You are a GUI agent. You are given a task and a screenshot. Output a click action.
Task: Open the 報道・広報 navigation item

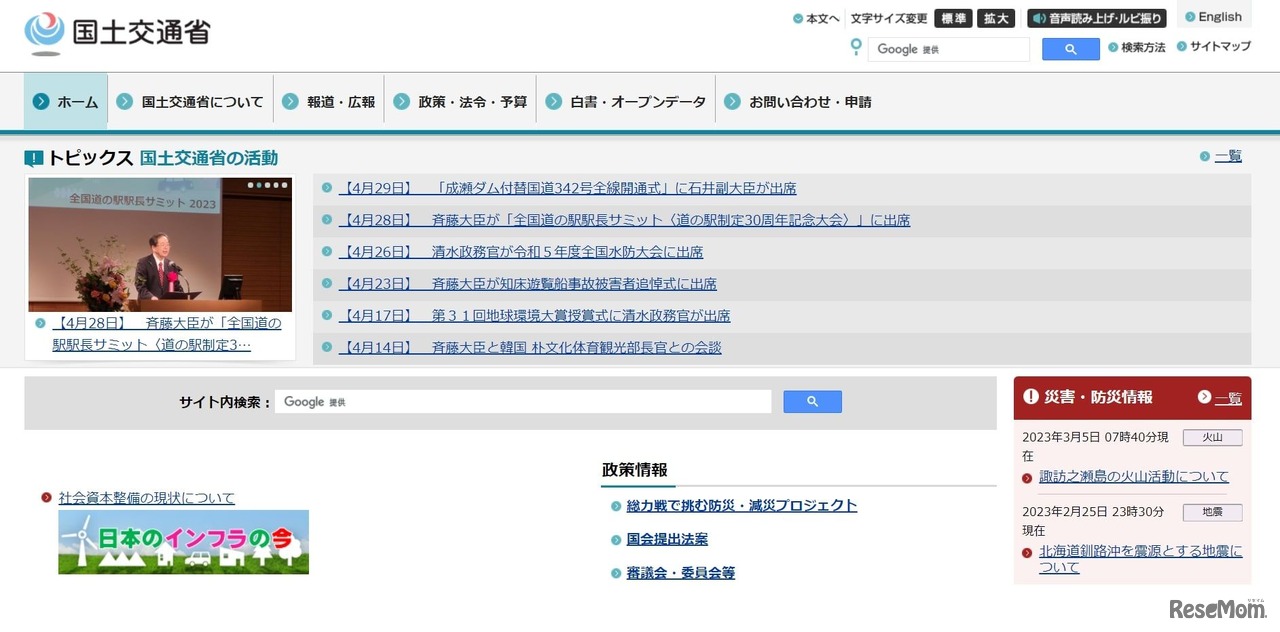[329, 102]
